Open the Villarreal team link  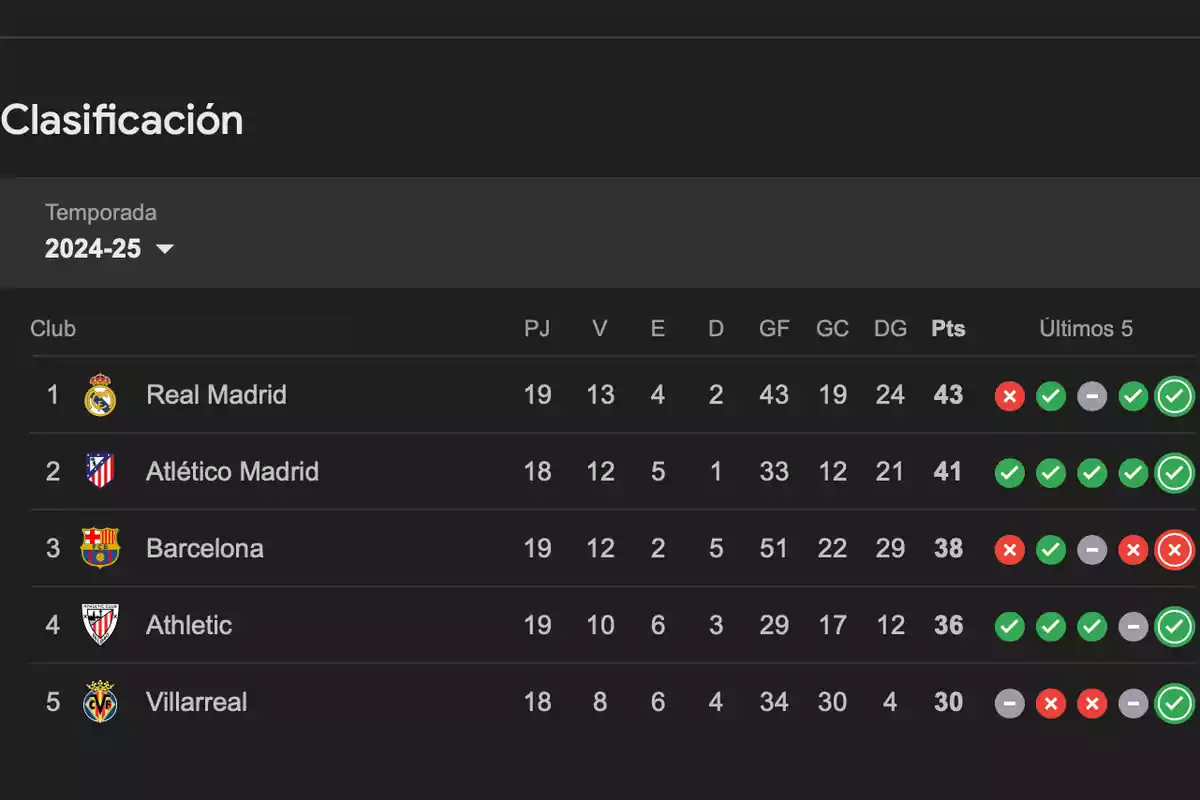click(197, 702)
